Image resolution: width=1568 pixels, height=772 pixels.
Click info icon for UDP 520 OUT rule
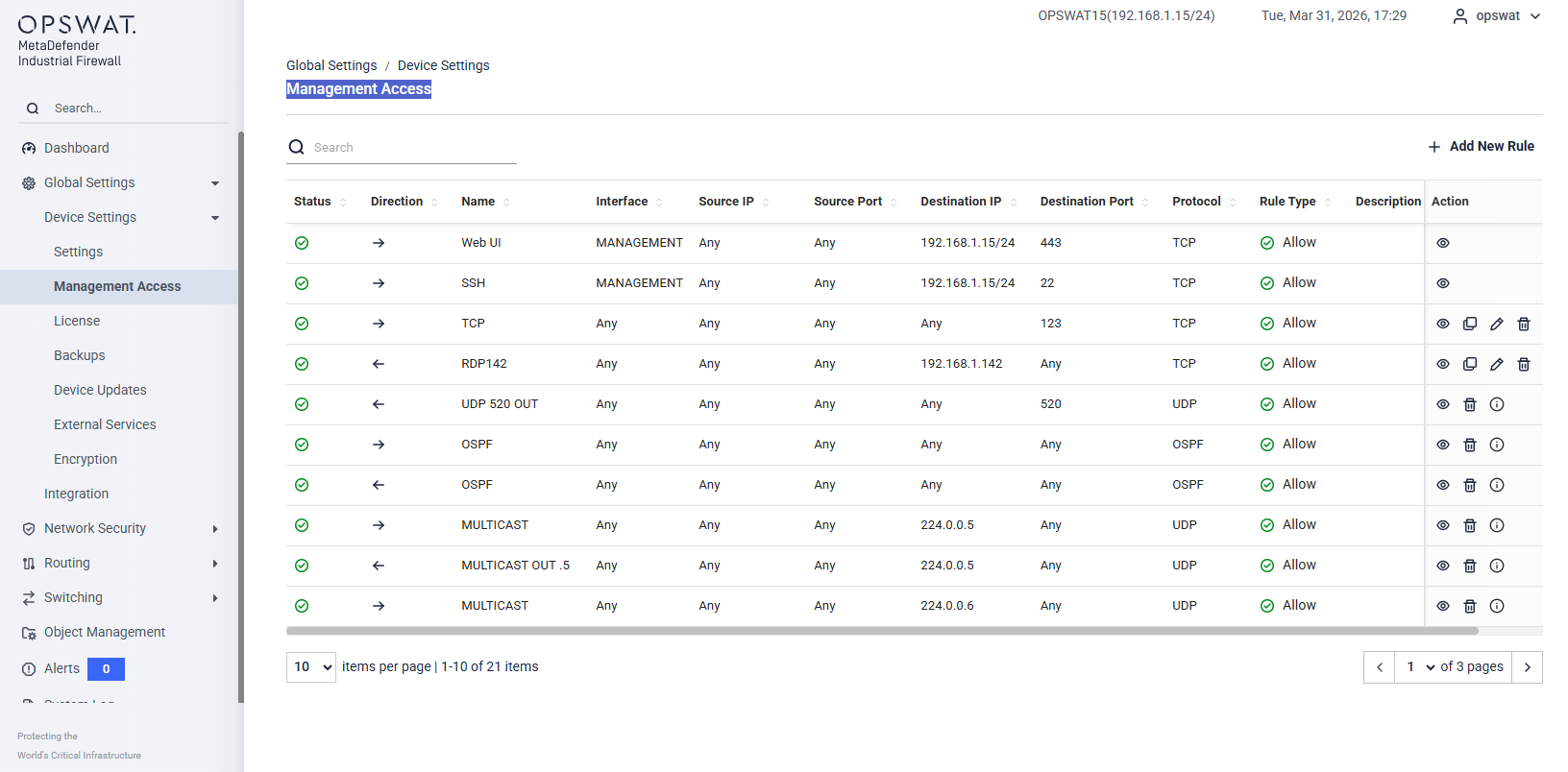(1496, 404)
